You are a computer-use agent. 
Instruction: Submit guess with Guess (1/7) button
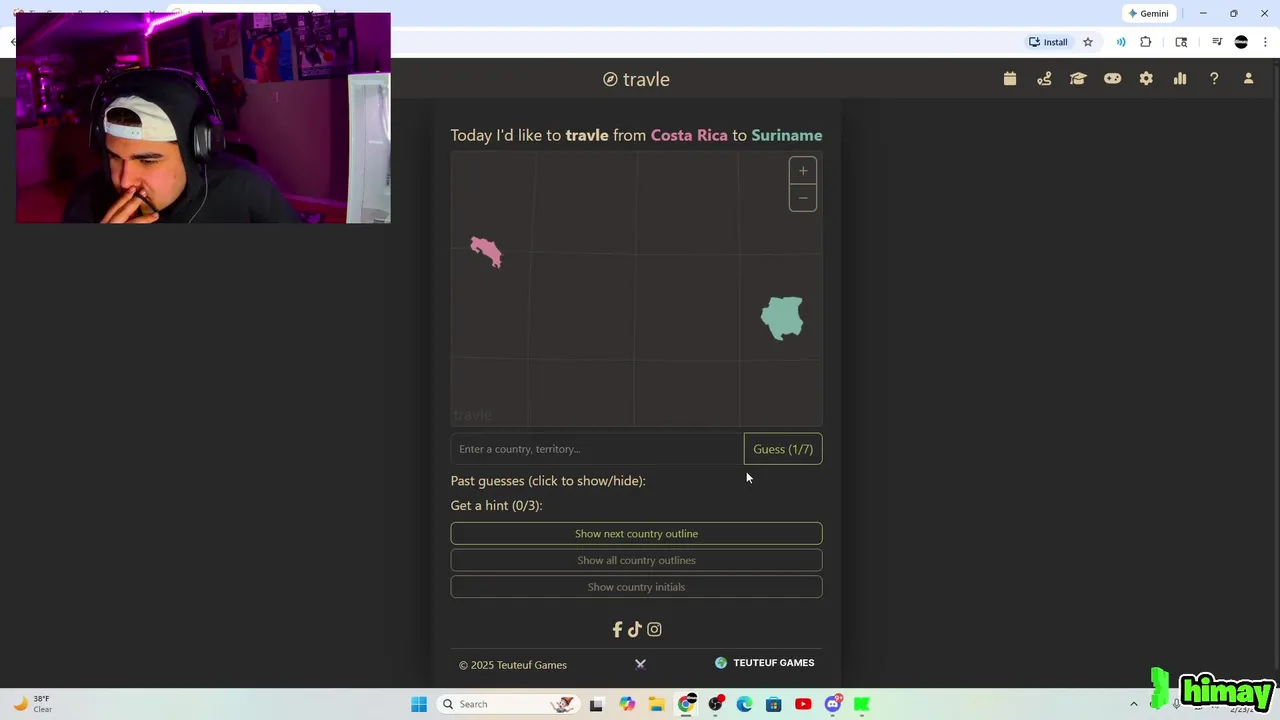click(783, 449)
